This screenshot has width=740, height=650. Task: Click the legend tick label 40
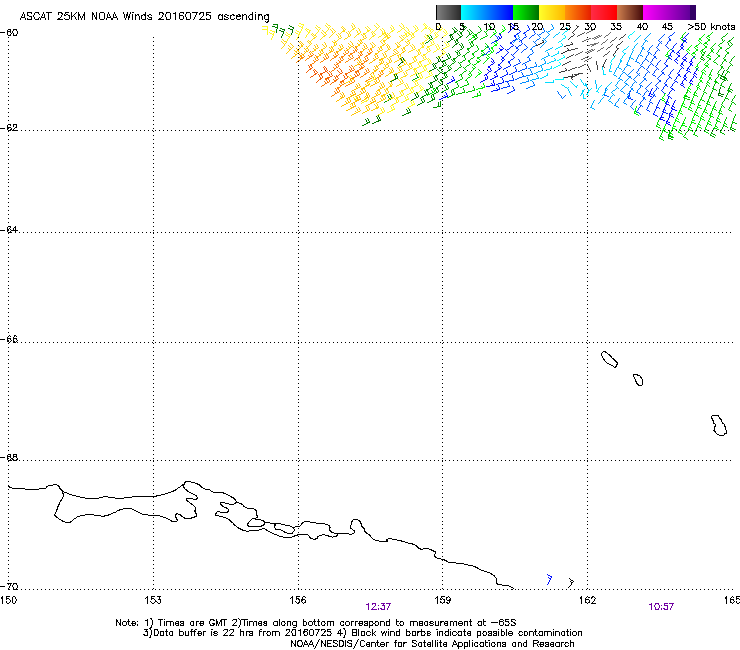click(642, 27)
